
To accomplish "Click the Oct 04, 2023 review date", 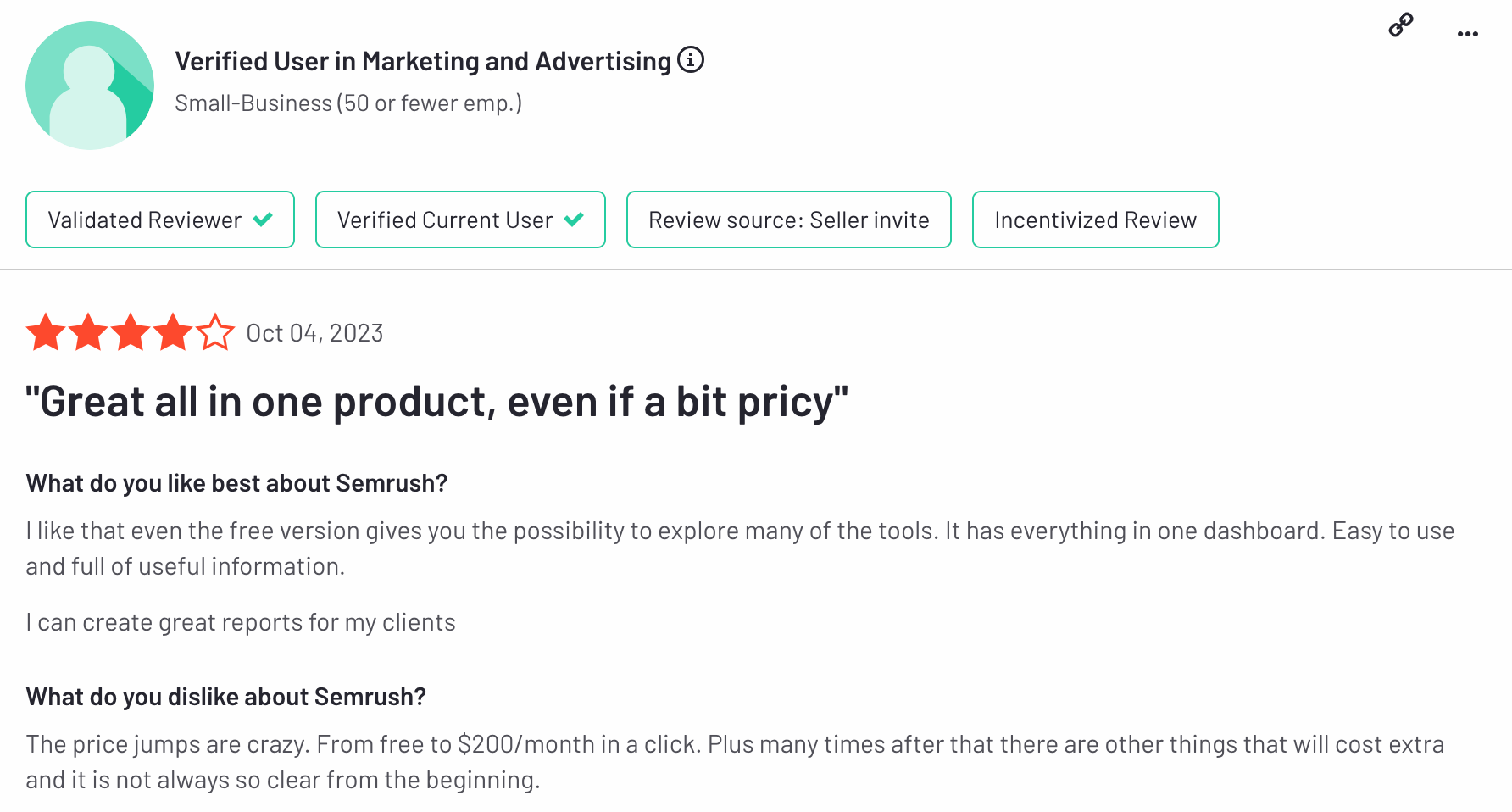I will [x=314, y=333].
